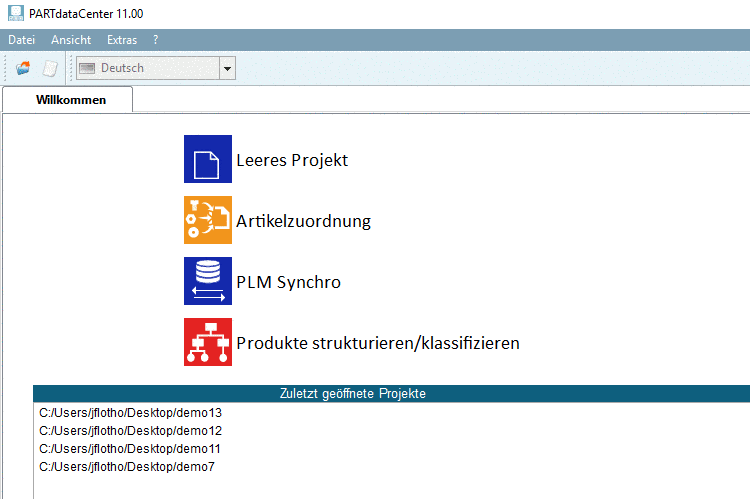750x499 pixels.
Task: Click the PLM Synchro database icon
Action: (208, 281)
